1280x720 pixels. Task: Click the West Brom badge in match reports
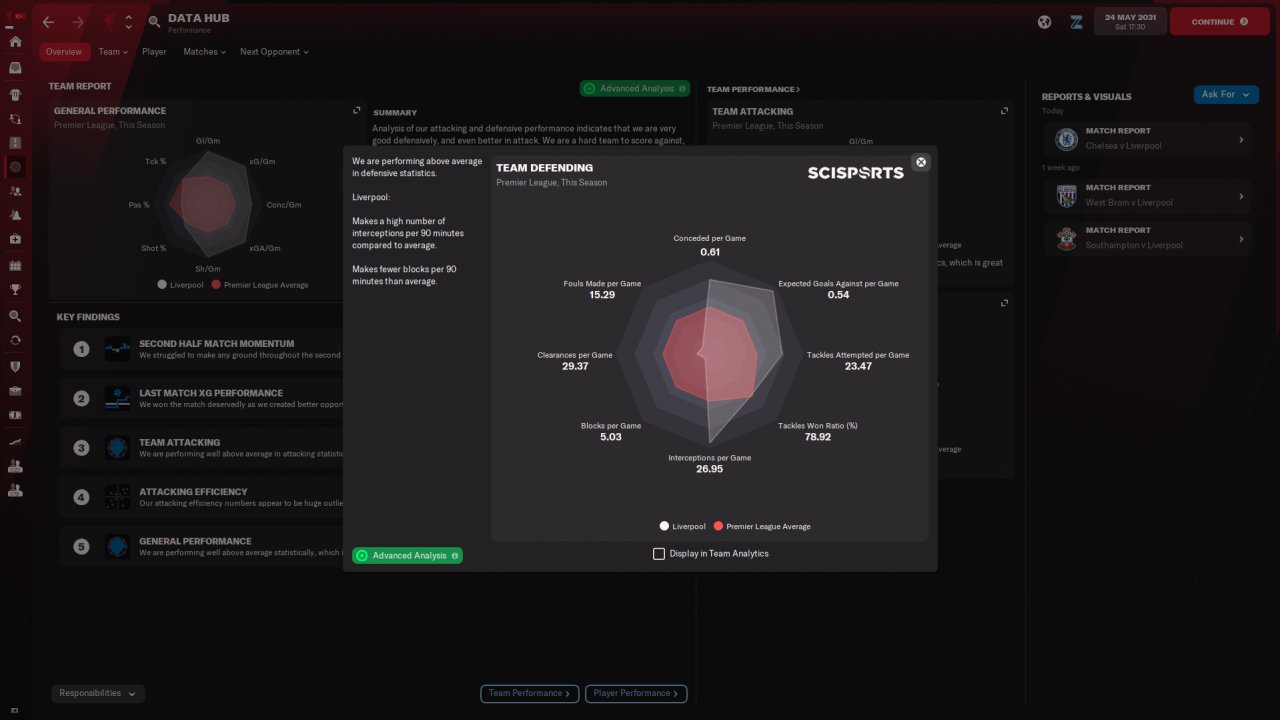pyautogui.click(x=1066, y=195)
